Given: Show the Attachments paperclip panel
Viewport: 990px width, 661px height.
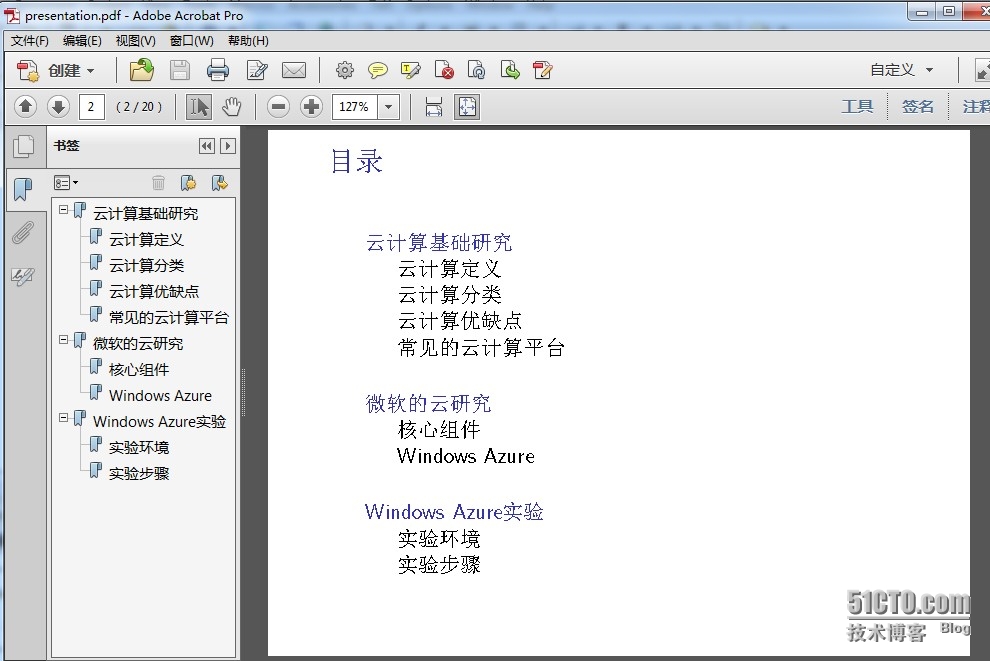Looking at the screenshot, I should [x=23, y=232].
